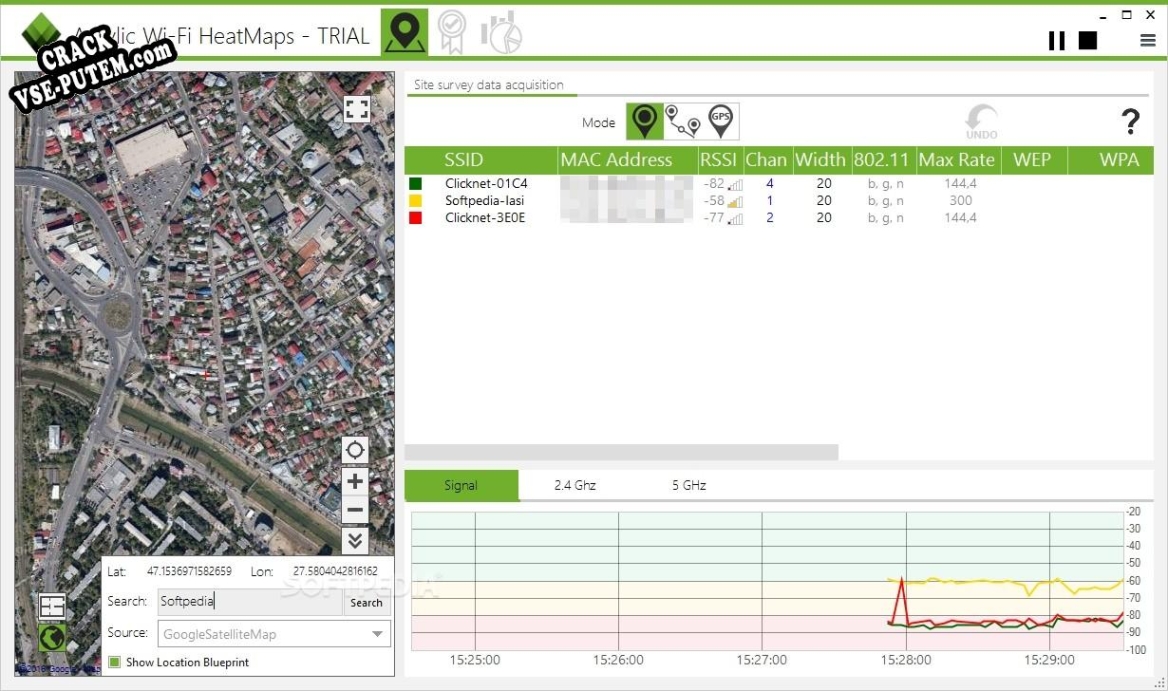Click the Lat value 47.1536971582659
Viewport: 1168px width, 691px height.
click(x=189, y=571)
